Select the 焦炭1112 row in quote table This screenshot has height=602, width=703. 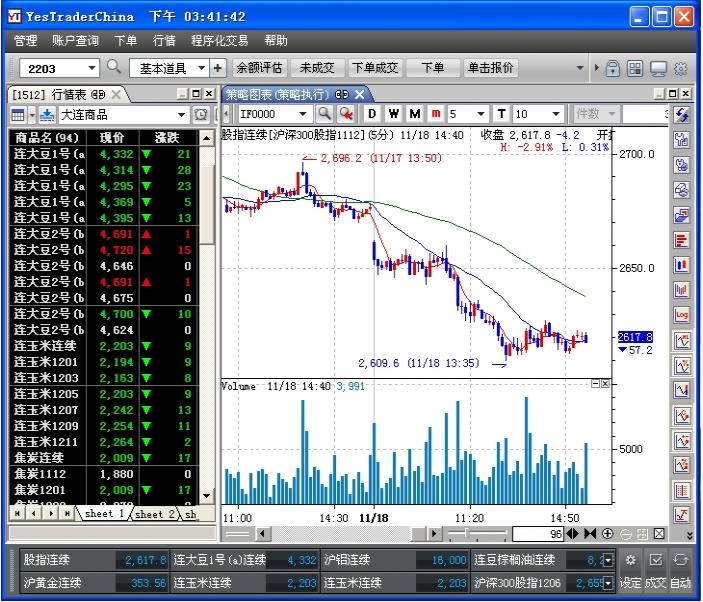pyautogui.click(x=104, y=474)
